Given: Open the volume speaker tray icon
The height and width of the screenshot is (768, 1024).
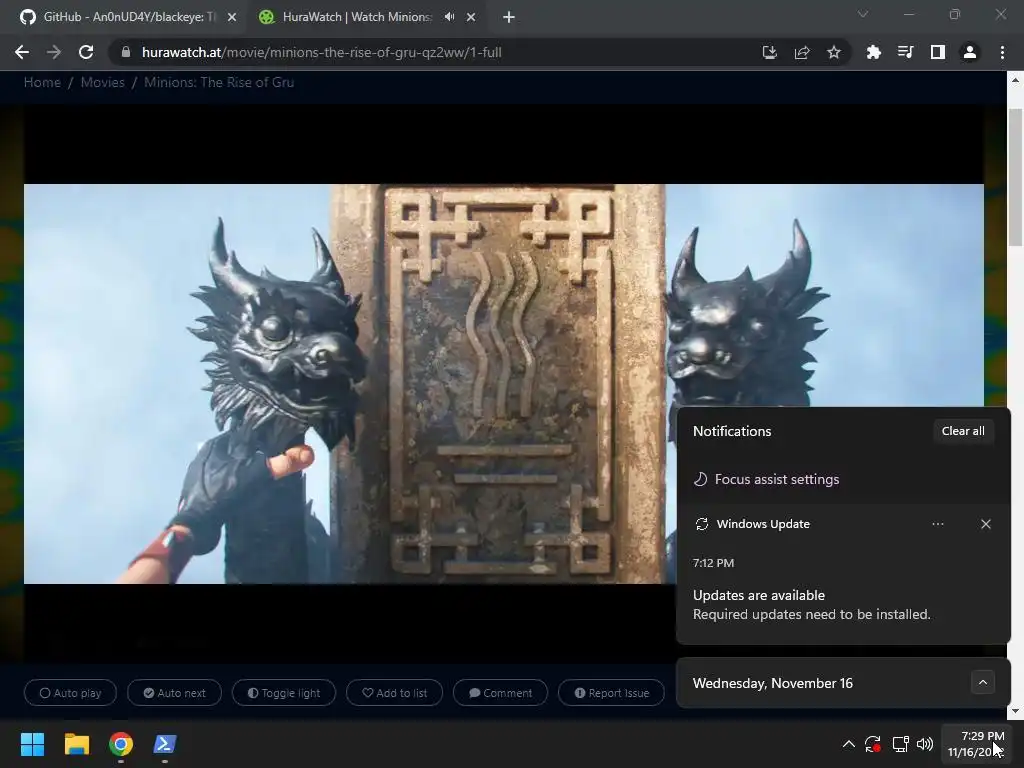Looking at the screenshot, I should pos(925,744).
